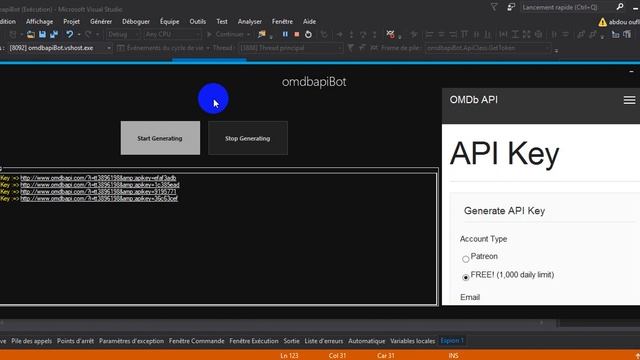Open the Analyser menu

click(250, 22)
